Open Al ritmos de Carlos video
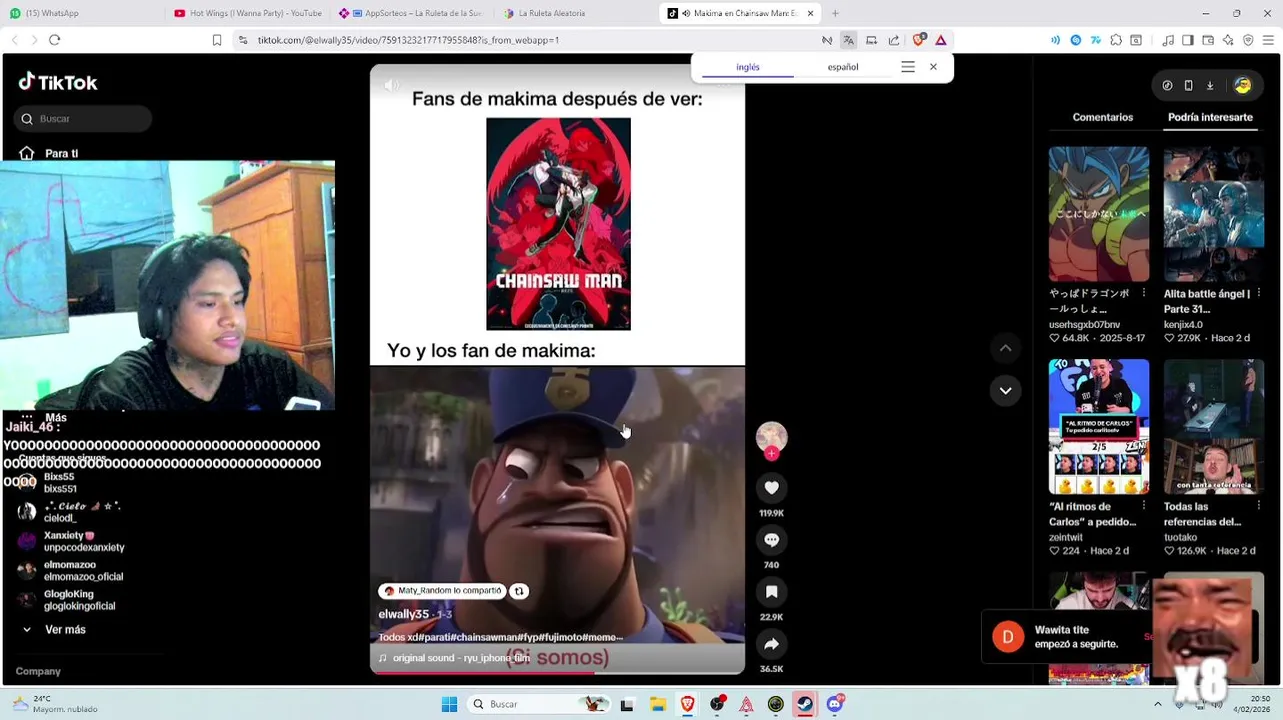 [x=1098, y=427]
